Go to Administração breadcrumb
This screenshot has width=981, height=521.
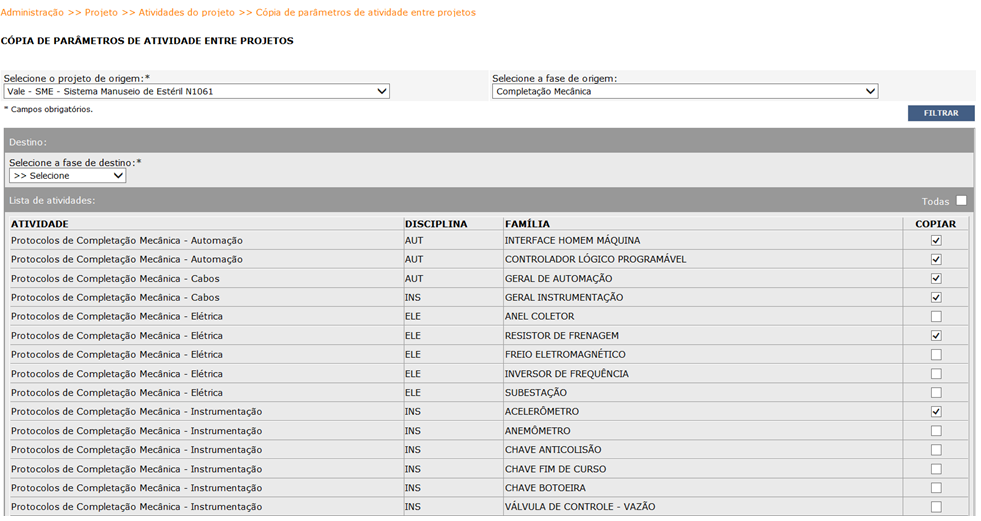click(32, 13)
